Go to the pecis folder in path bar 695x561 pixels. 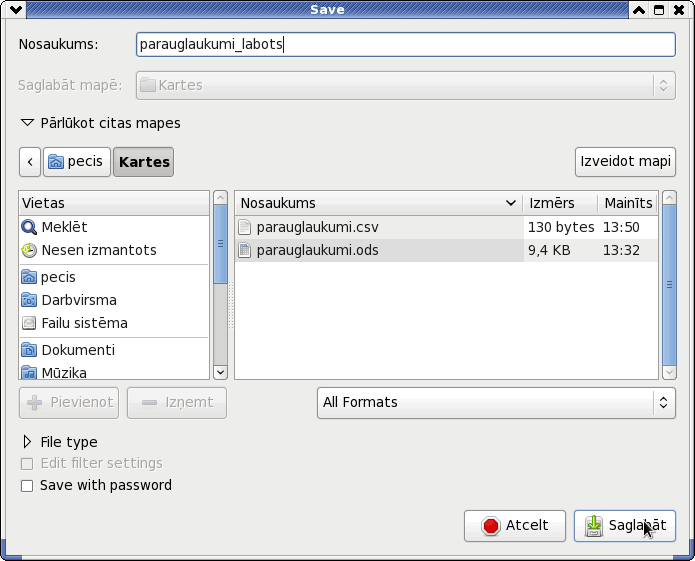point(77,162)
